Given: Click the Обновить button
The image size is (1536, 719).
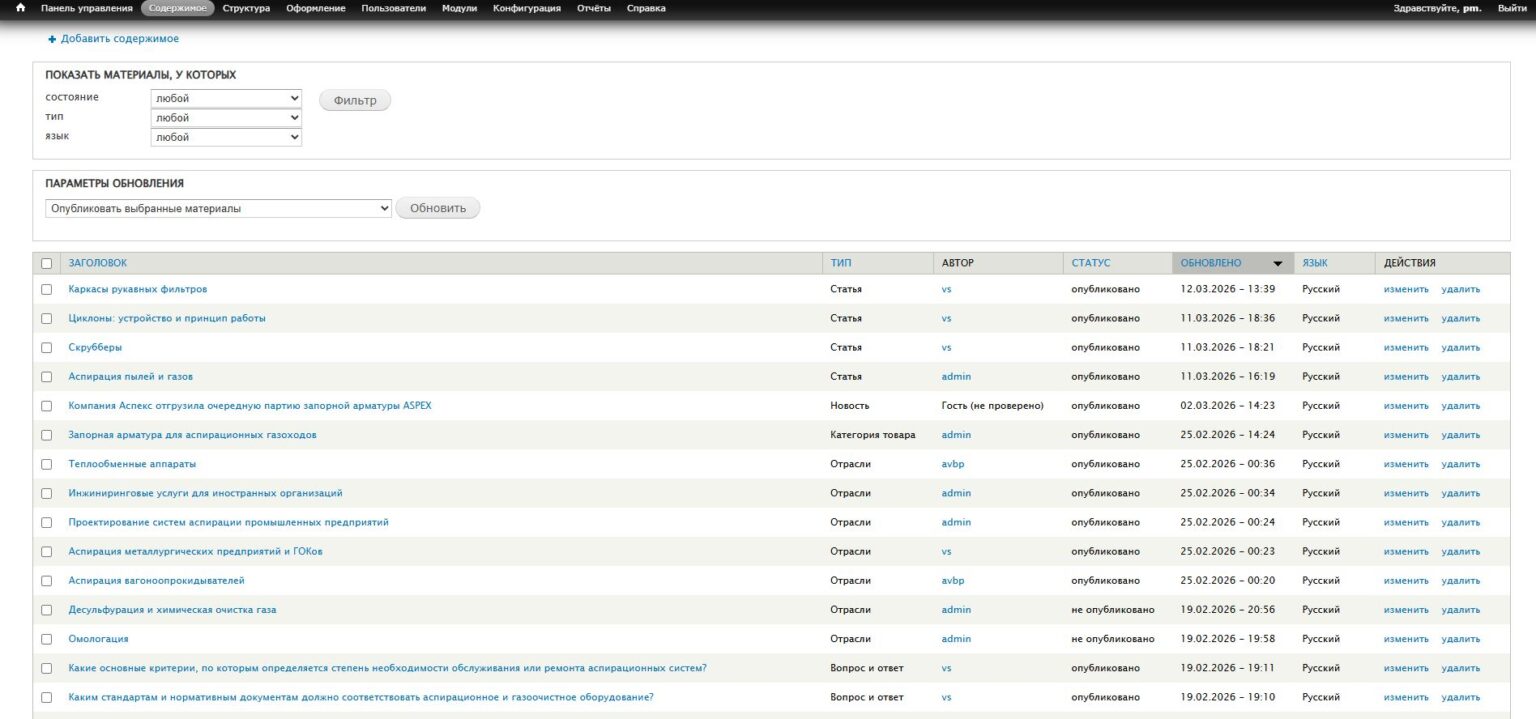Looking at the screenshot, I should (x=438, y=208).
